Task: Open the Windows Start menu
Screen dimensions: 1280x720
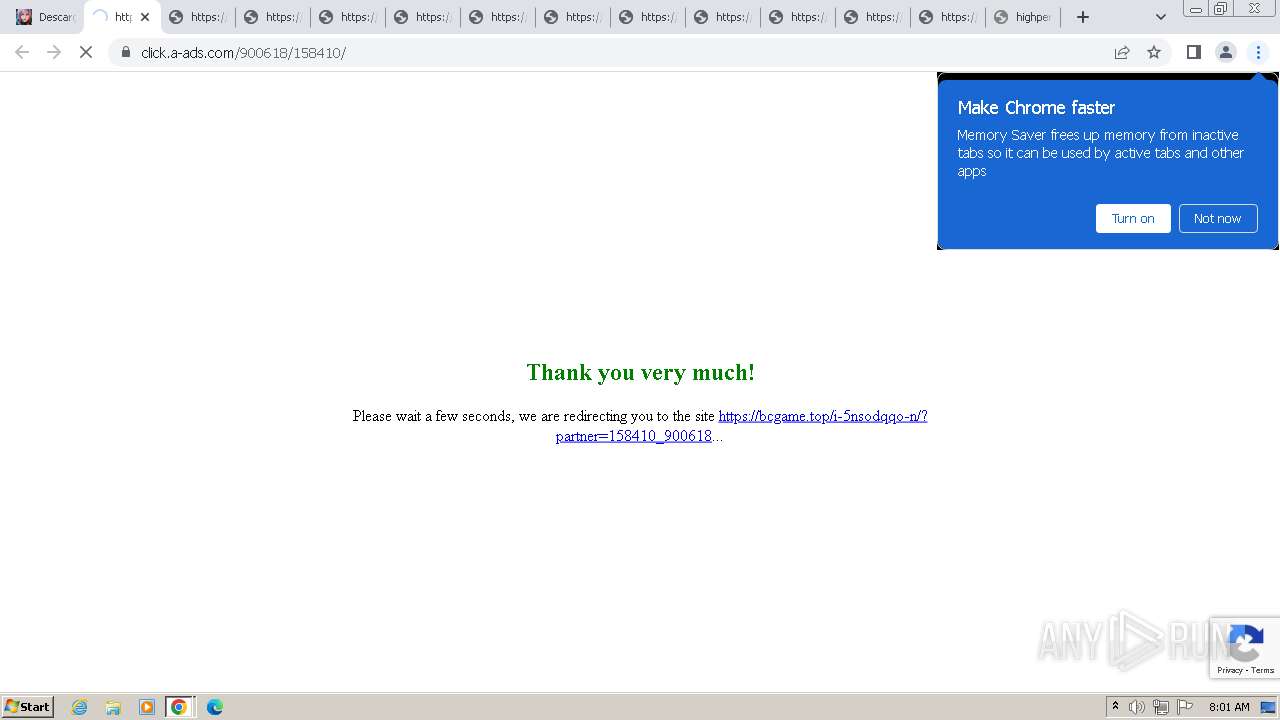Action: coord(27,706)
